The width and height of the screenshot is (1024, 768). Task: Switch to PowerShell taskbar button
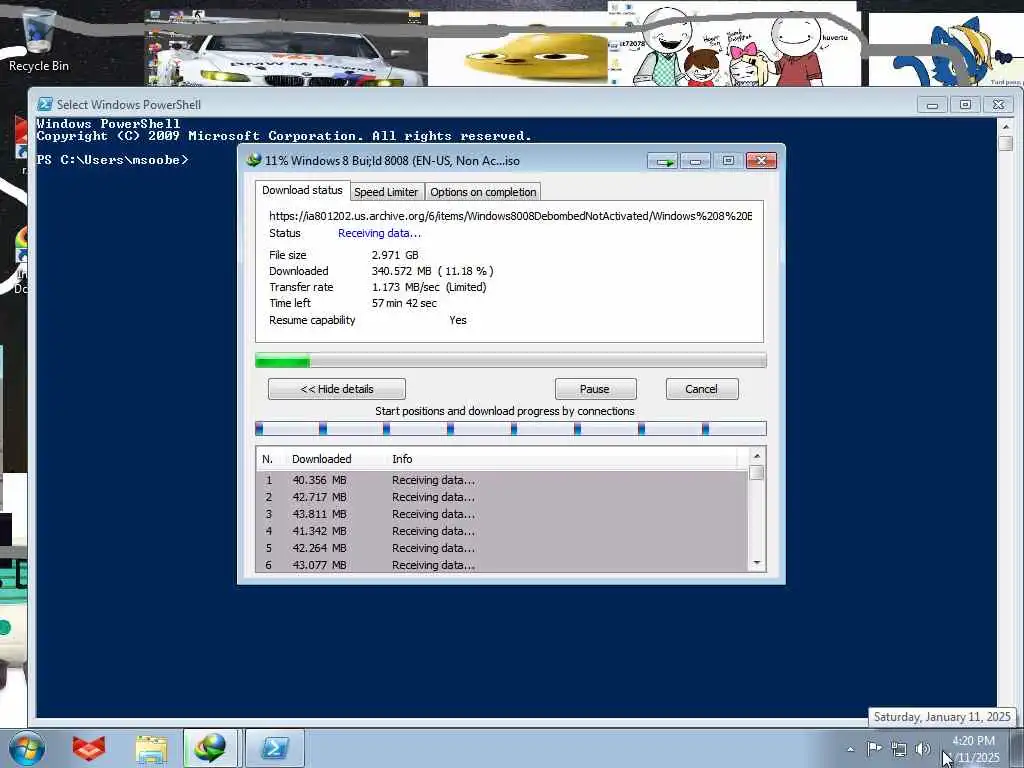274,748
